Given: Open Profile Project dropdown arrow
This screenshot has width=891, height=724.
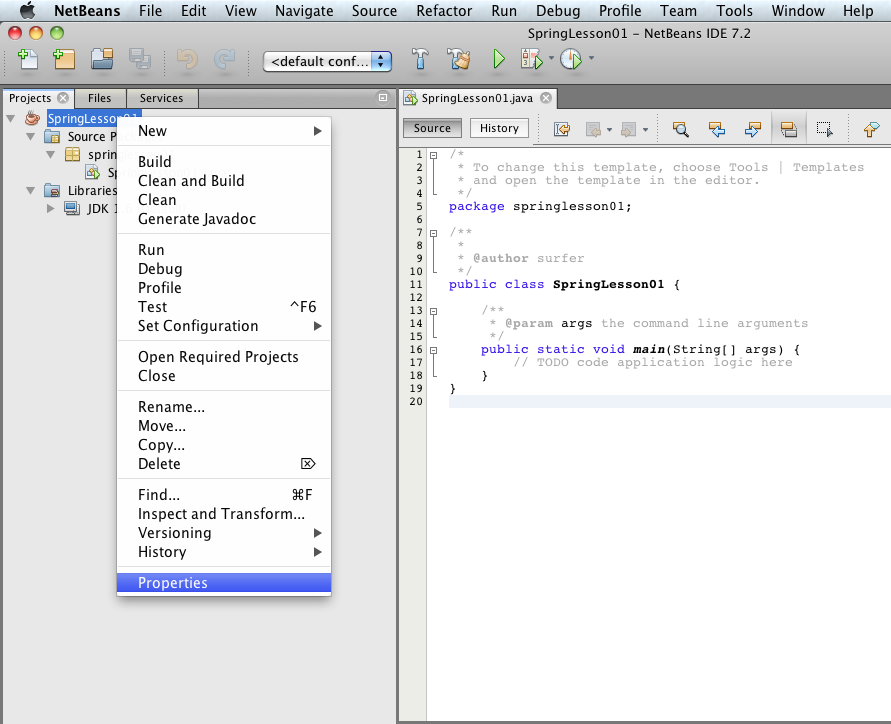Looking at the screenshot, I should click(x=591, y=58).
